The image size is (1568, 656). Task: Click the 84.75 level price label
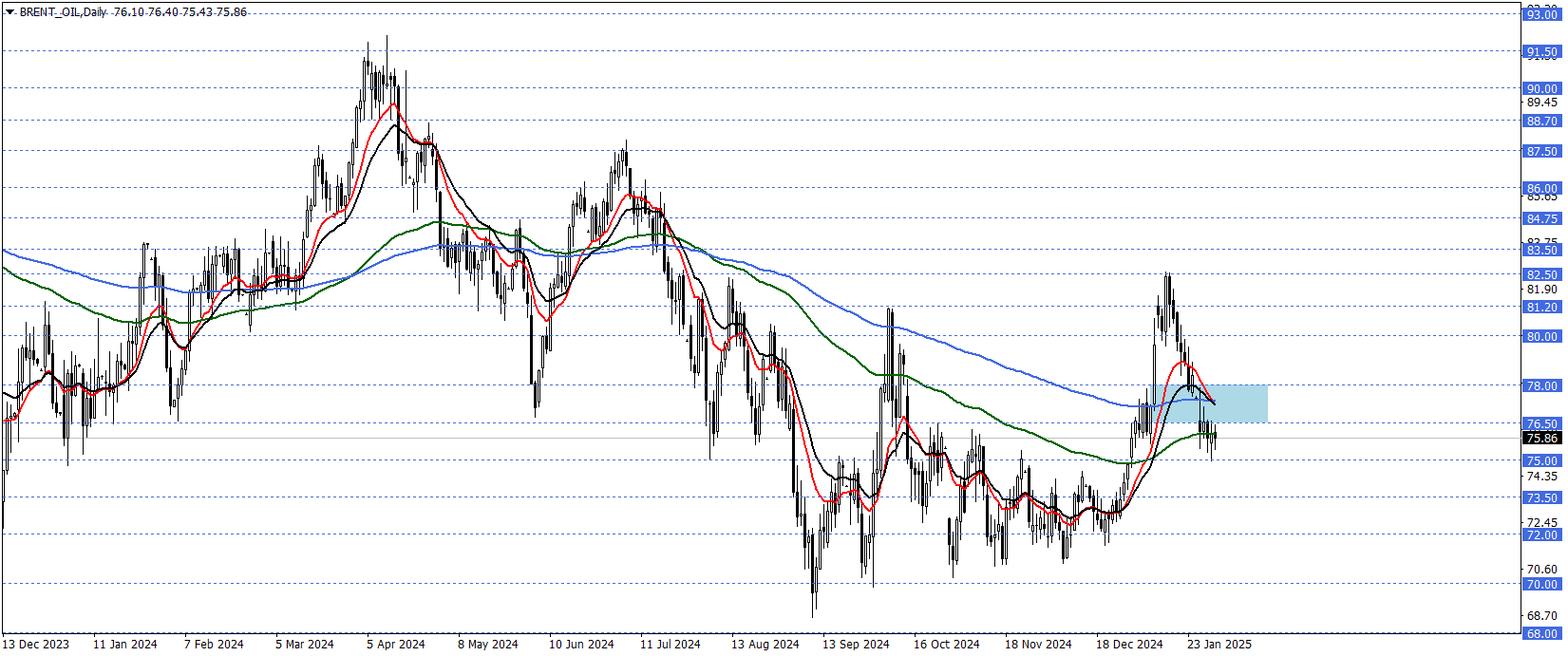click(1541, 218)
